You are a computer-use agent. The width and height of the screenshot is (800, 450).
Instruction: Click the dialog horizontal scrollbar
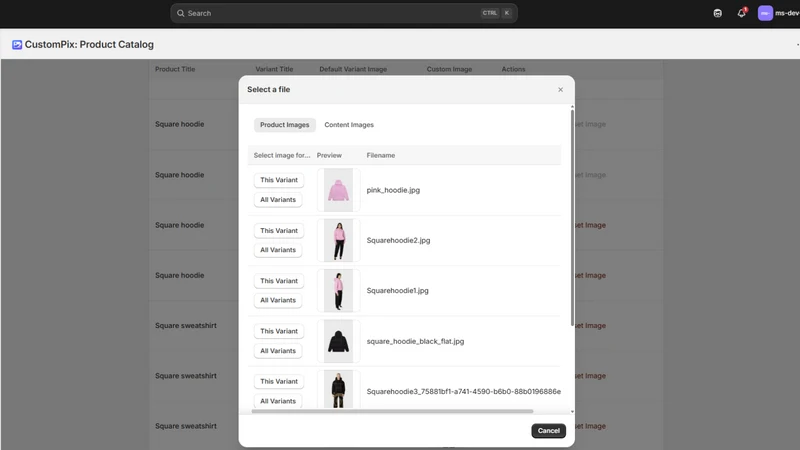(x=392, y=411)
